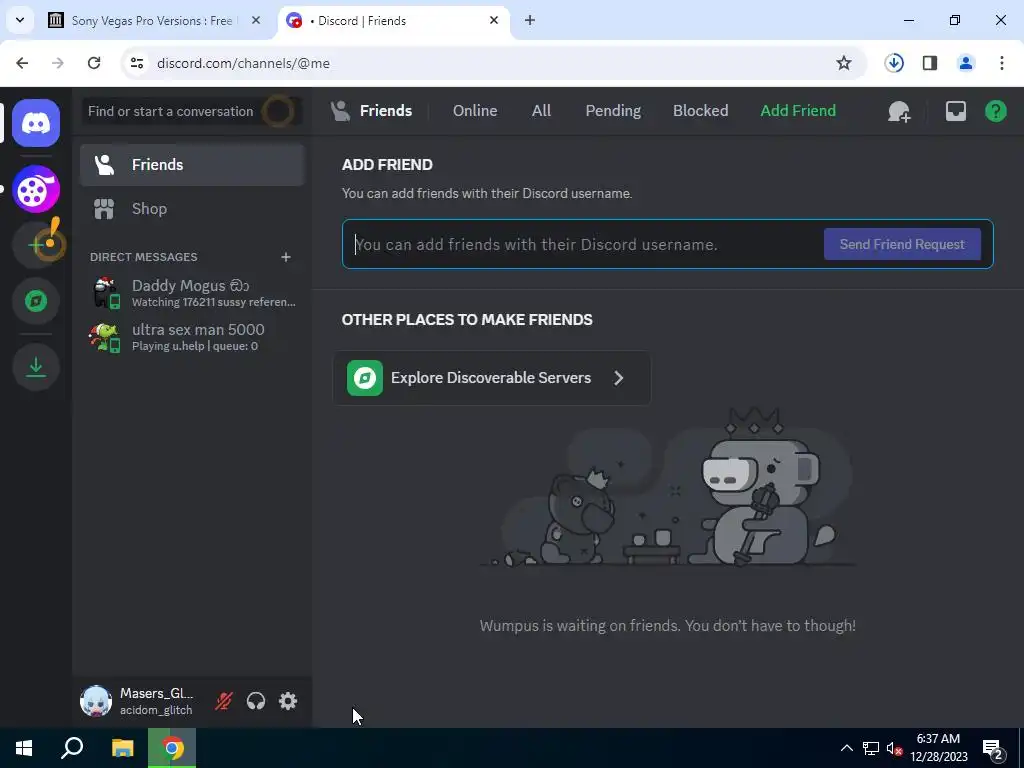
Task: Close the Sony Vegas Pro tab
Action: pyautogui.click(x=256, y=21)
